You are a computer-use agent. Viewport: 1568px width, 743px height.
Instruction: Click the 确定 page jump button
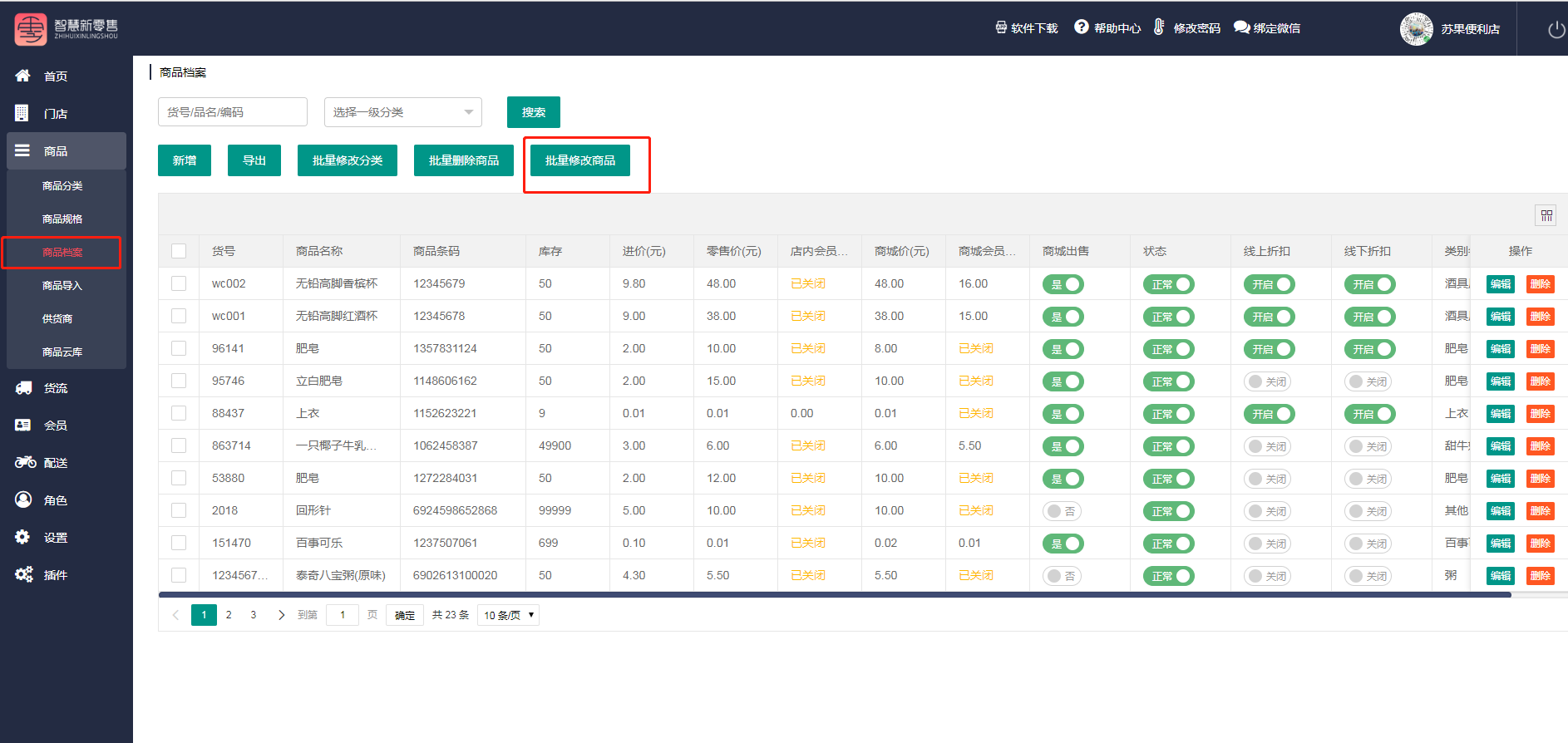405,615
